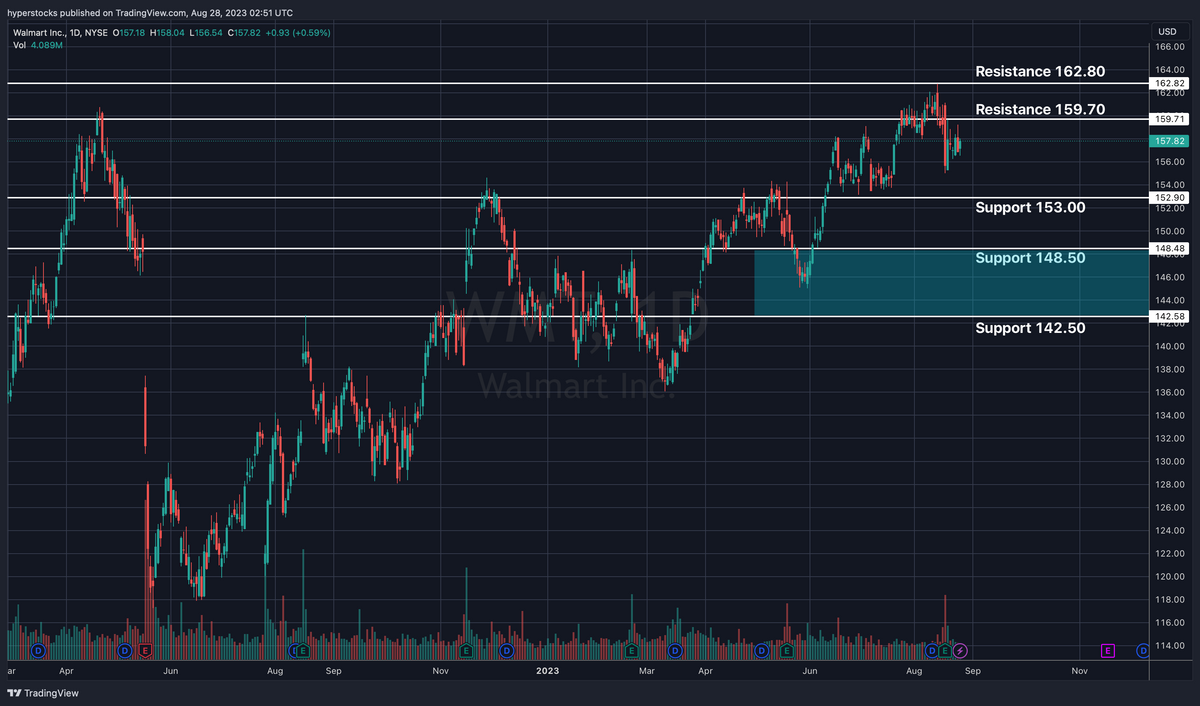The width and height of the screenshot is (1200, 706).
Task: Select the Resistance 162.80 annotation
Action: (1040, 72)
